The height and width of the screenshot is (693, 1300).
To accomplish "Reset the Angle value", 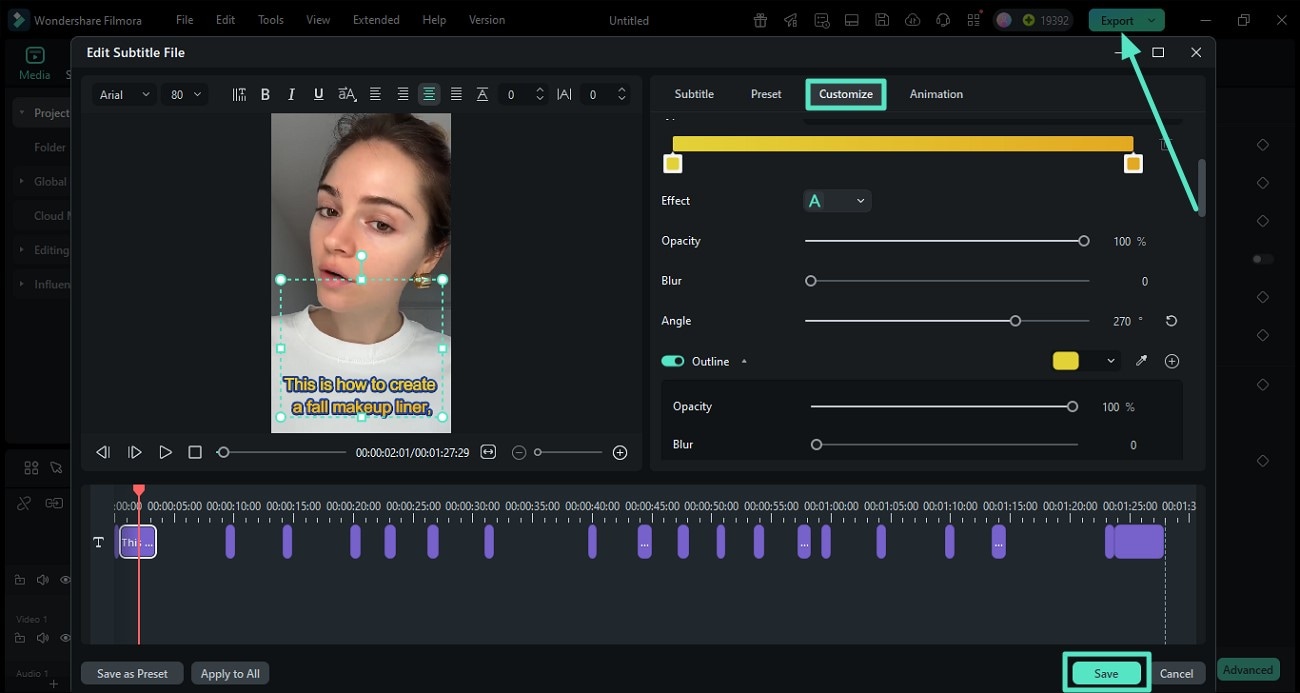I will [1171, 321].
